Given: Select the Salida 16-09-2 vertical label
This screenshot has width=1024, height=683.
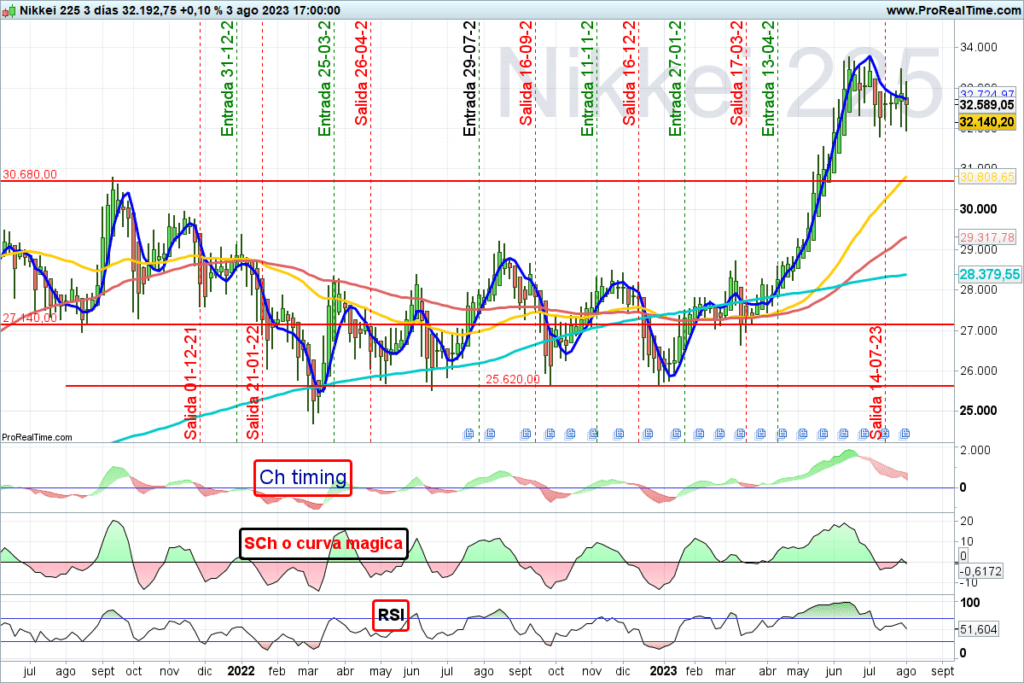Looking at the screenshot, I should pyautogui.click(x=526, y=73).
